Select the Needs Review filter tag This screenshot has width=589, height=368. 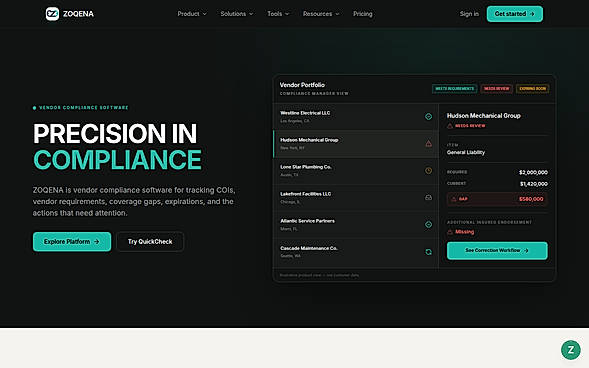(497, 89)
